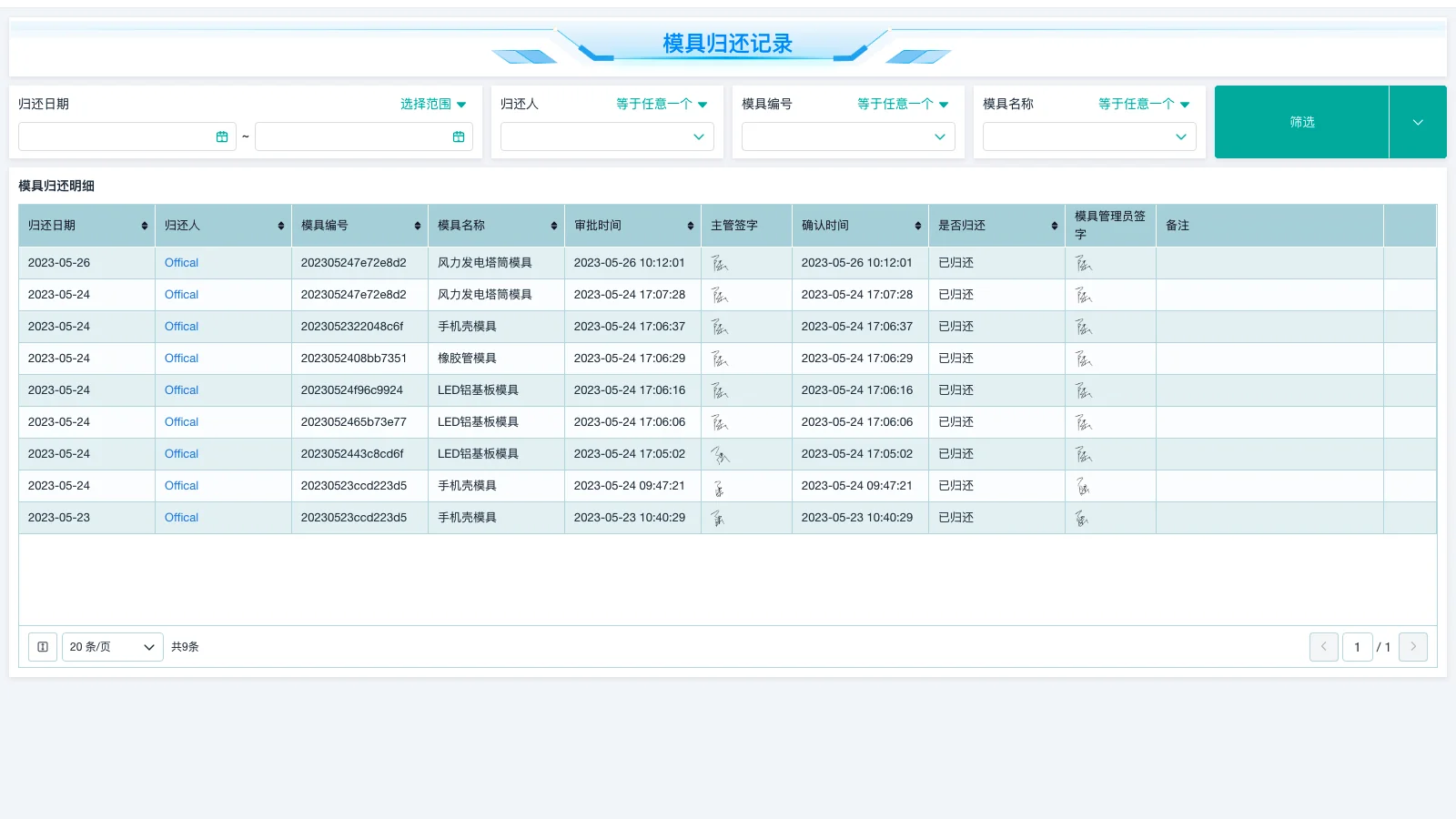Open the end date calendar picker
The image size is (1456, 819).
point(458,136)
